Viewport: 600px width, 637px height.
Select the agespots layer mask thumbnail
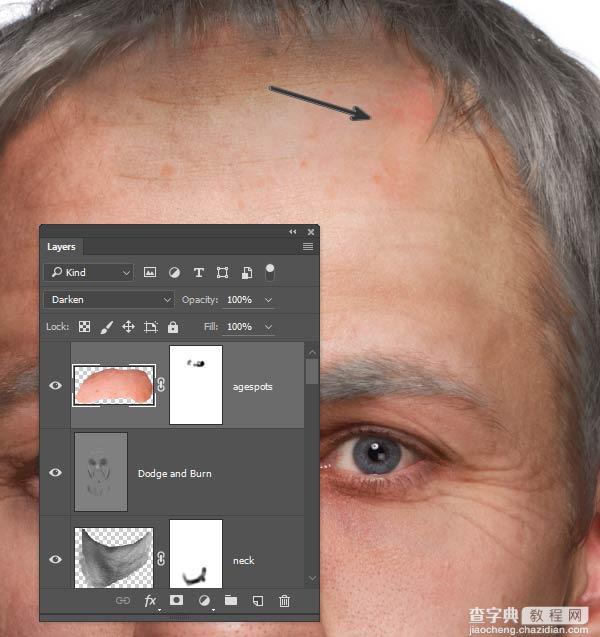[x=196, y=385]
